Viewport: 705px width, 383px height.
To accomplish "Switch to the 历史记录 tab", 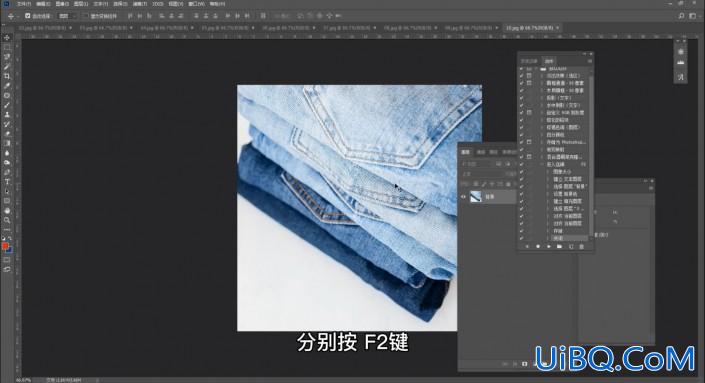I will (x=529, y=61).
